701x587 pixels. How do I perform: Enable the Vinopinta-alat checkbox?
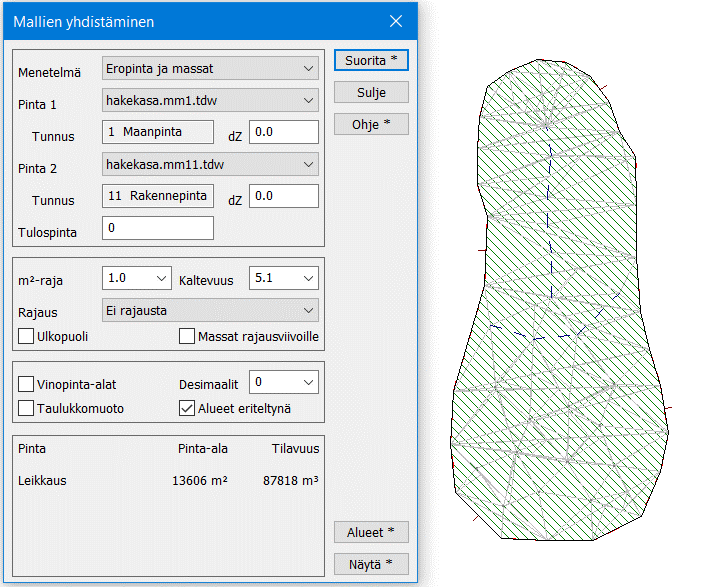click(x=27, y=384)
